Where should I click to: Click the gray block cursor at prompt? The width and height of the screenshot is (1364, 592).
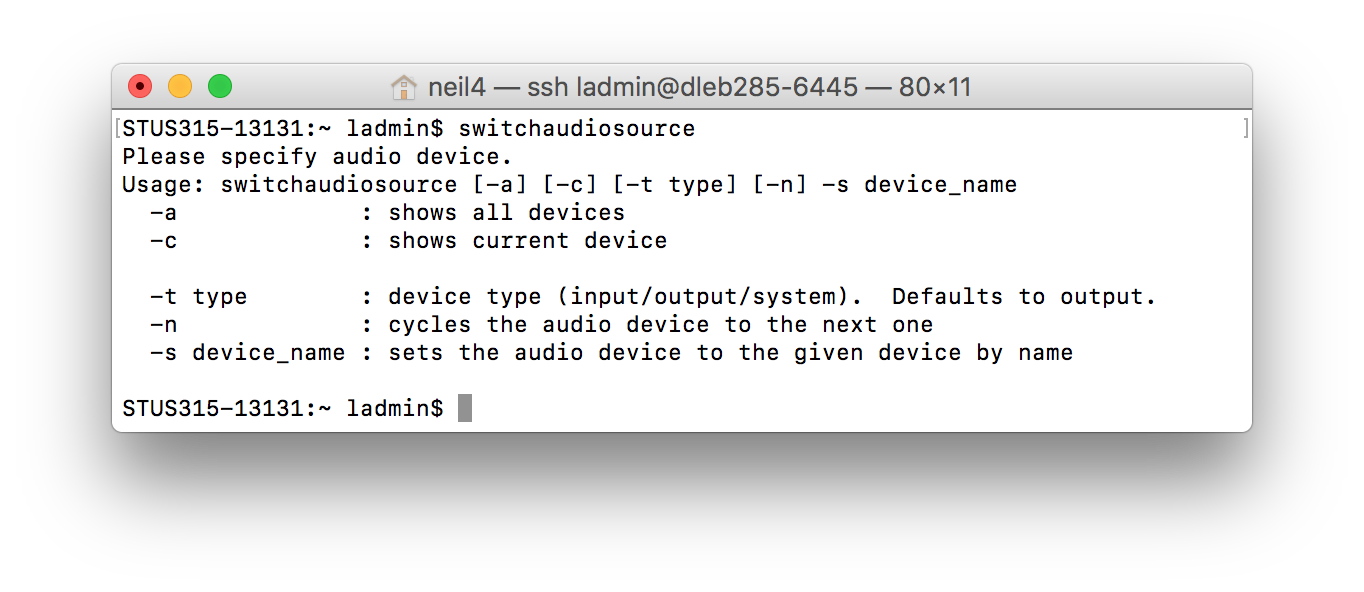tap(465, 408)
